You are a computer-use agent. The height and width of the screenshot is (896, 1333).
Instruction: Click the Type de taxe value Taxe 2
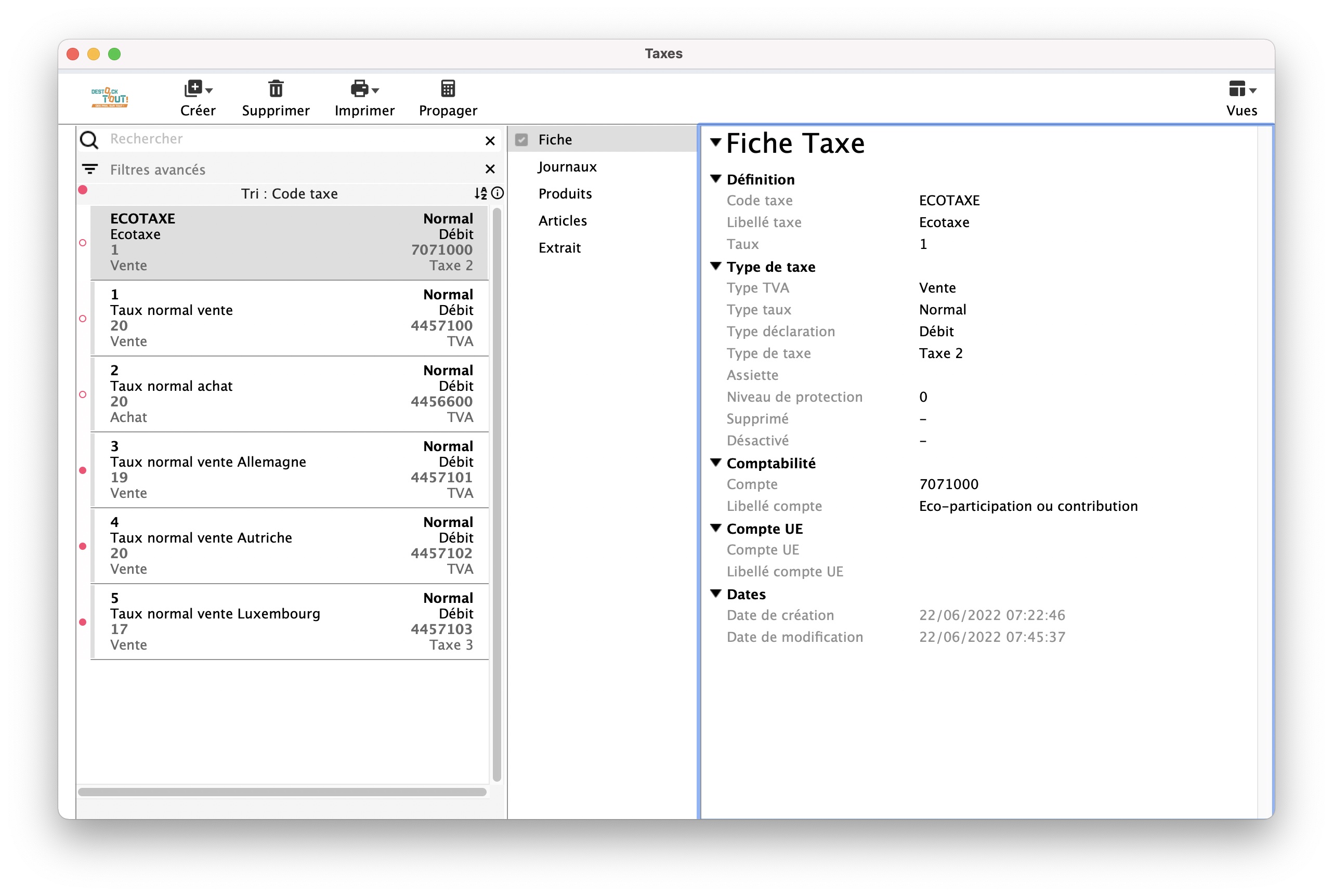click(941, 354)
